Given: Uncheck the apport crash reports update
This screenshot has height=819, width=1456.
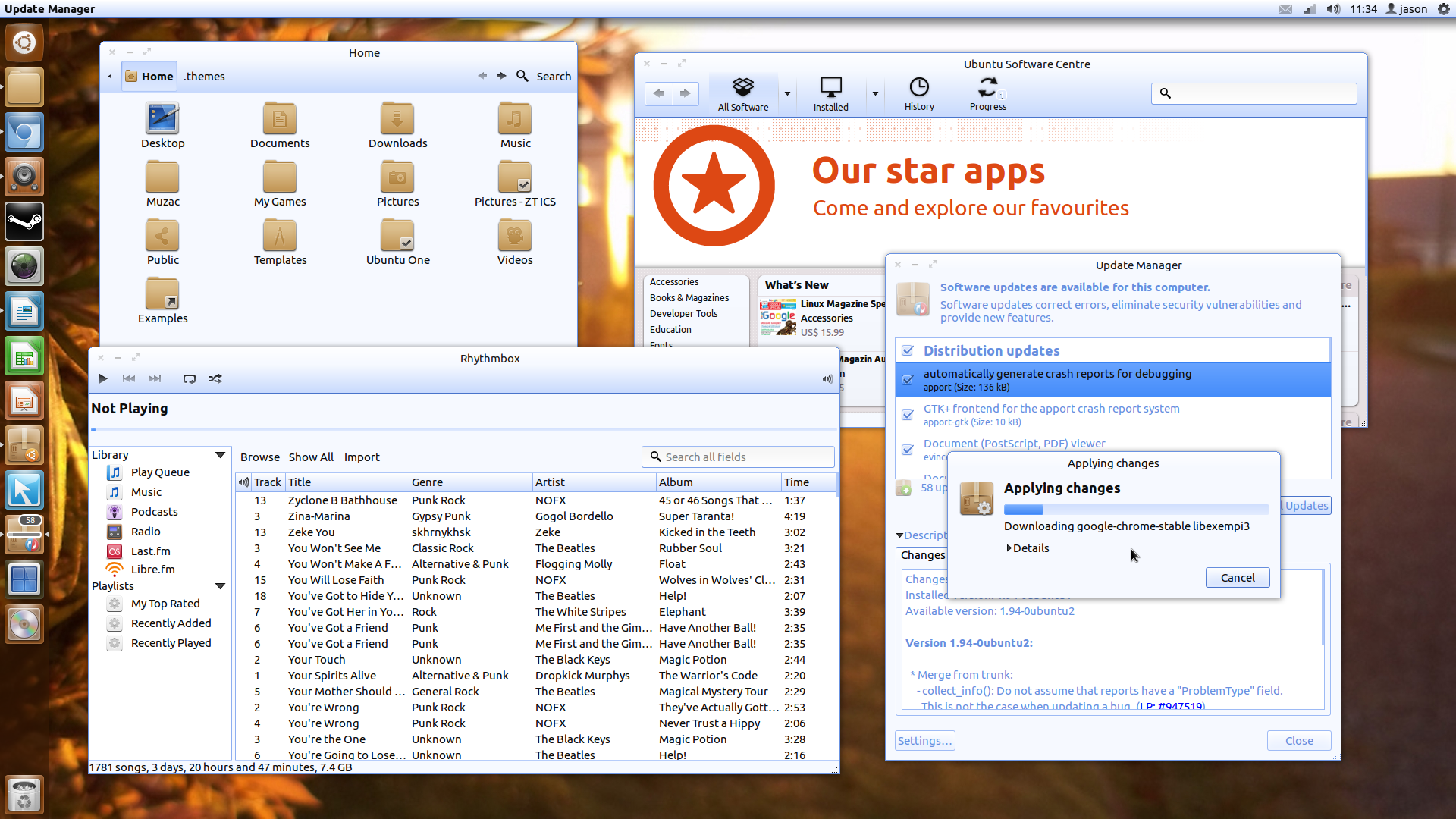Looking at the screenshot, I should coord(907,380).
